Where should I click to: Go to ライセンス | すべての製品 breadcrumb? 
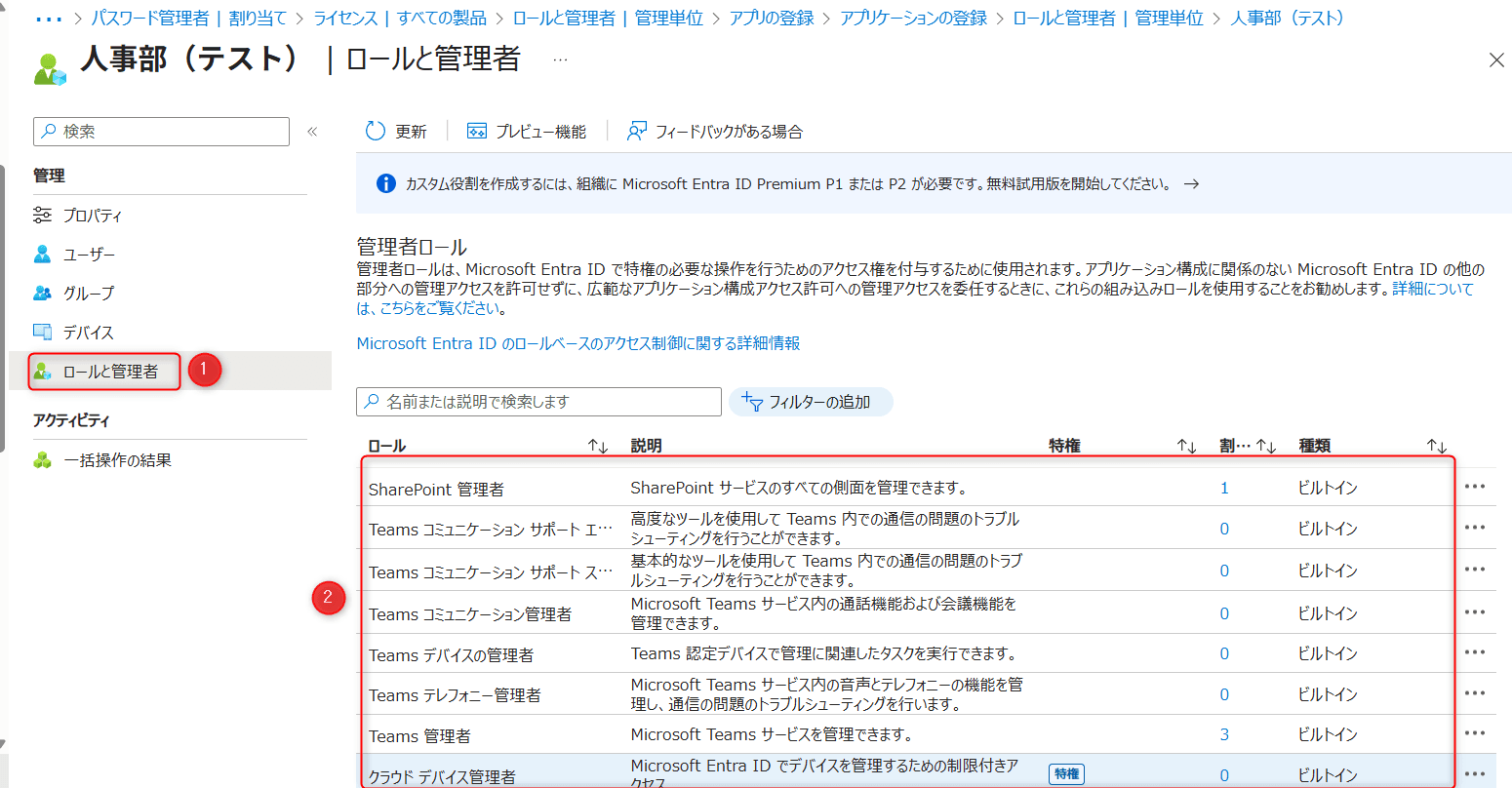tap(400, 19)
